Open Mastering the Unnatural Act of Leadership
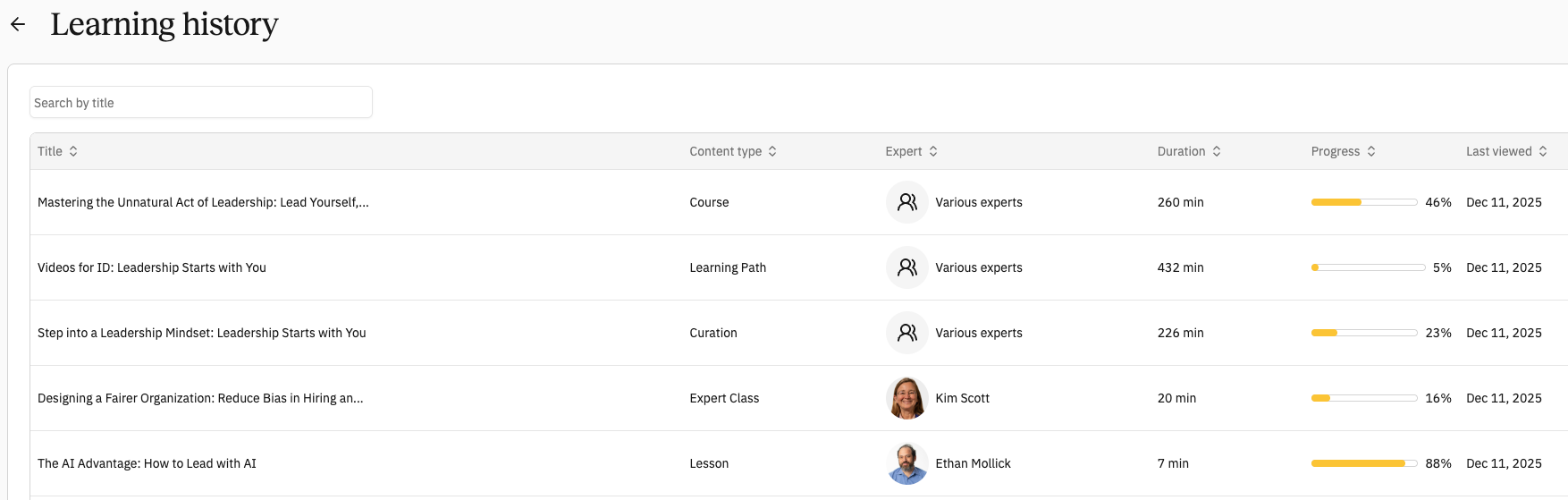This screenshot has height=500, width=1568. [203, 202]
